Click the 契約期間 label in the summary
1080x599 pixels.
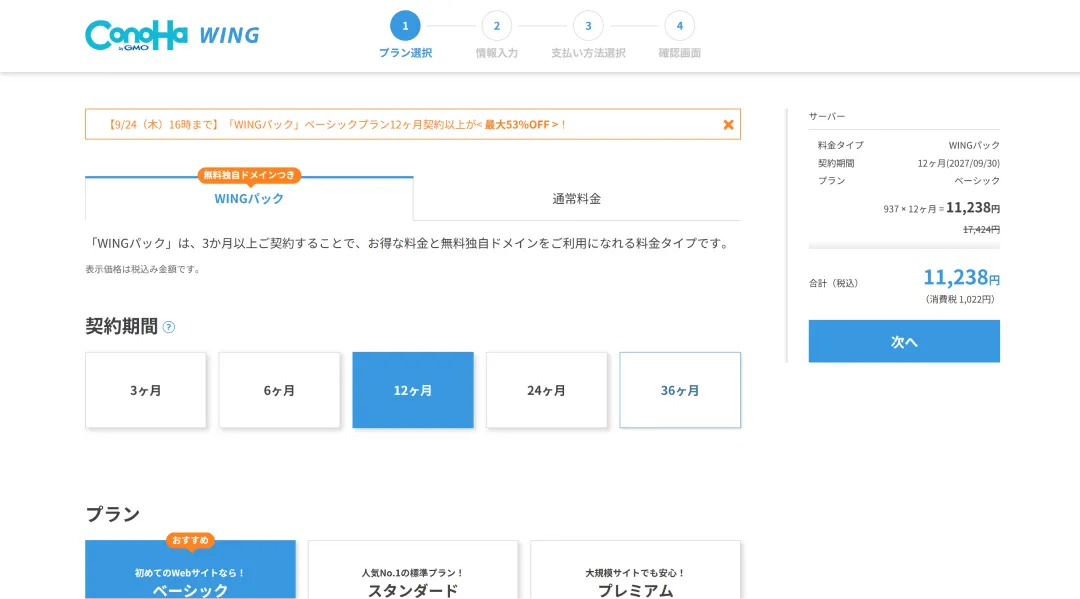tap(835, 163)
